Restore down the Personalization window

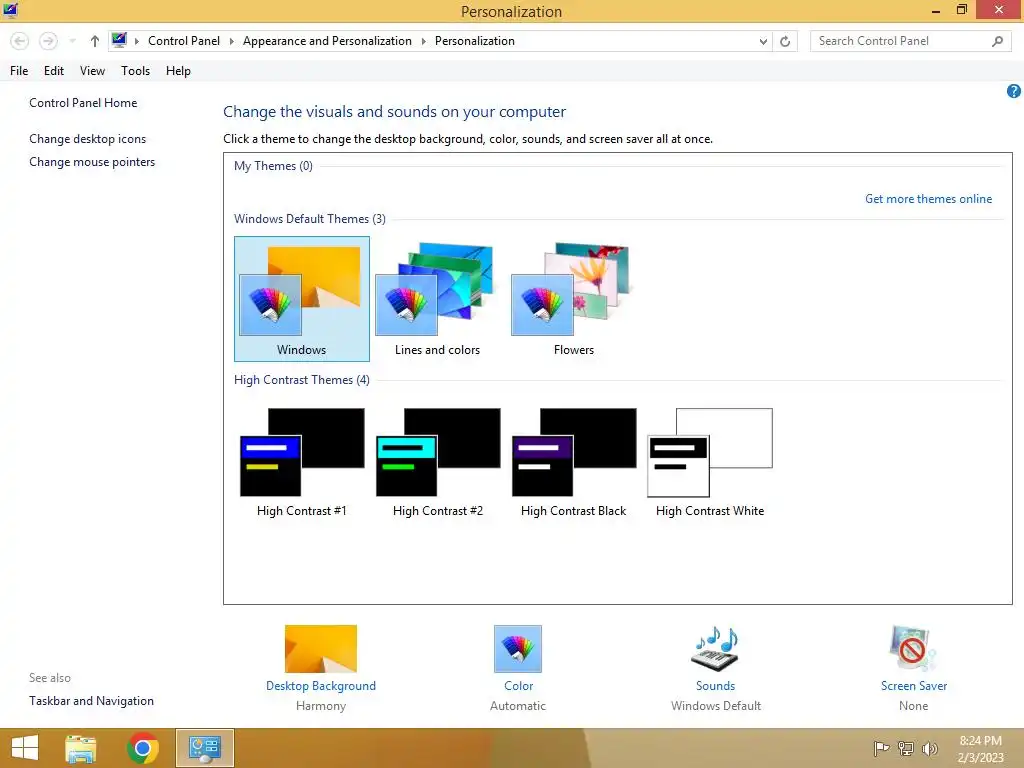pos(962,10)
